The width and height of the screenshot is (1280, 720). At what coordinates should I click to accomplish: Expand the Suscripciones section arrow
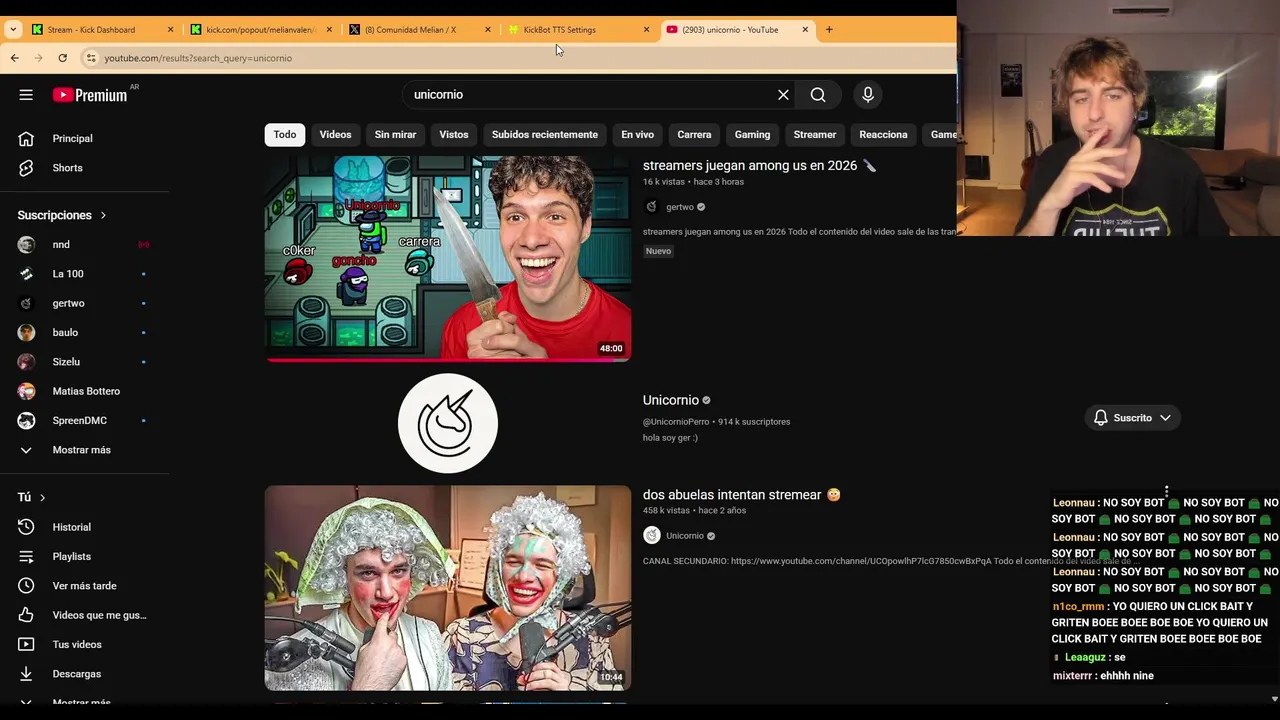point(102,215)
